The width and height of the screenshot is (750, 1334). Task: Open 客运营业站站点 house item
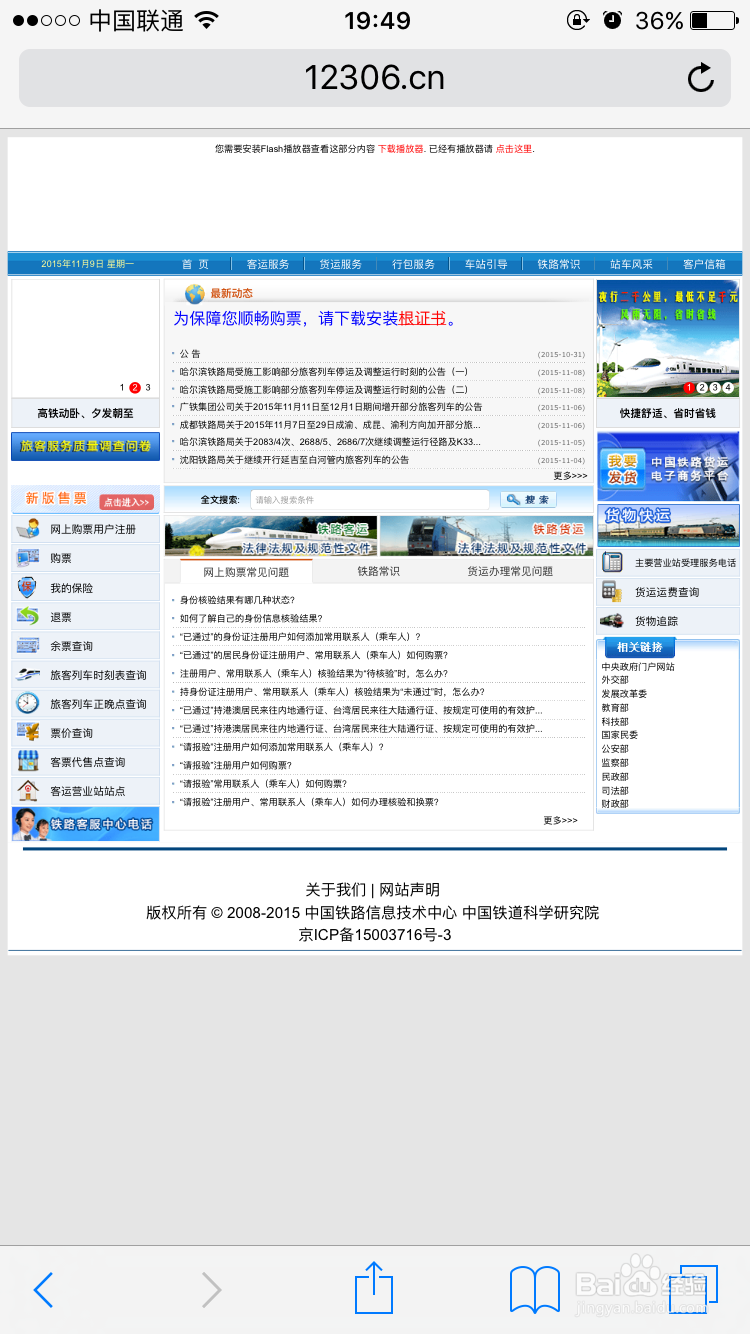[x=86, y=791]
